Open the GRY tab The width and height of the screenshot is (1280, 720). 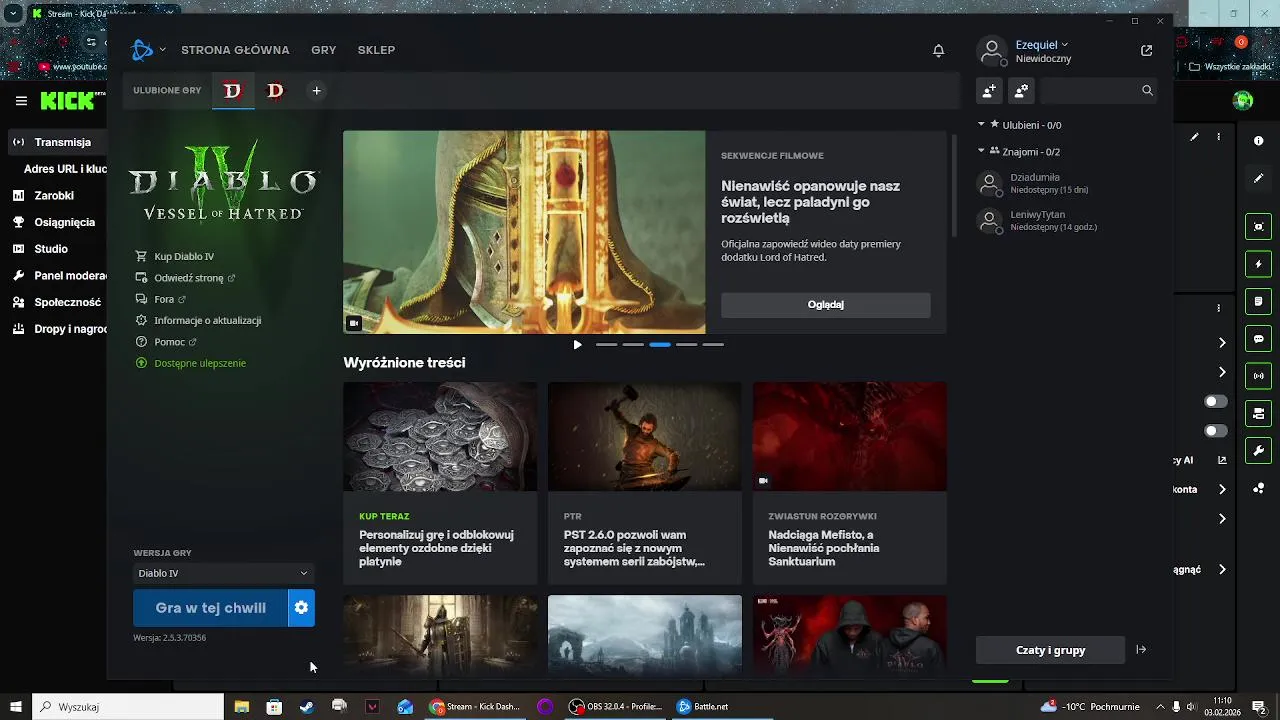(x=323, y=50)
